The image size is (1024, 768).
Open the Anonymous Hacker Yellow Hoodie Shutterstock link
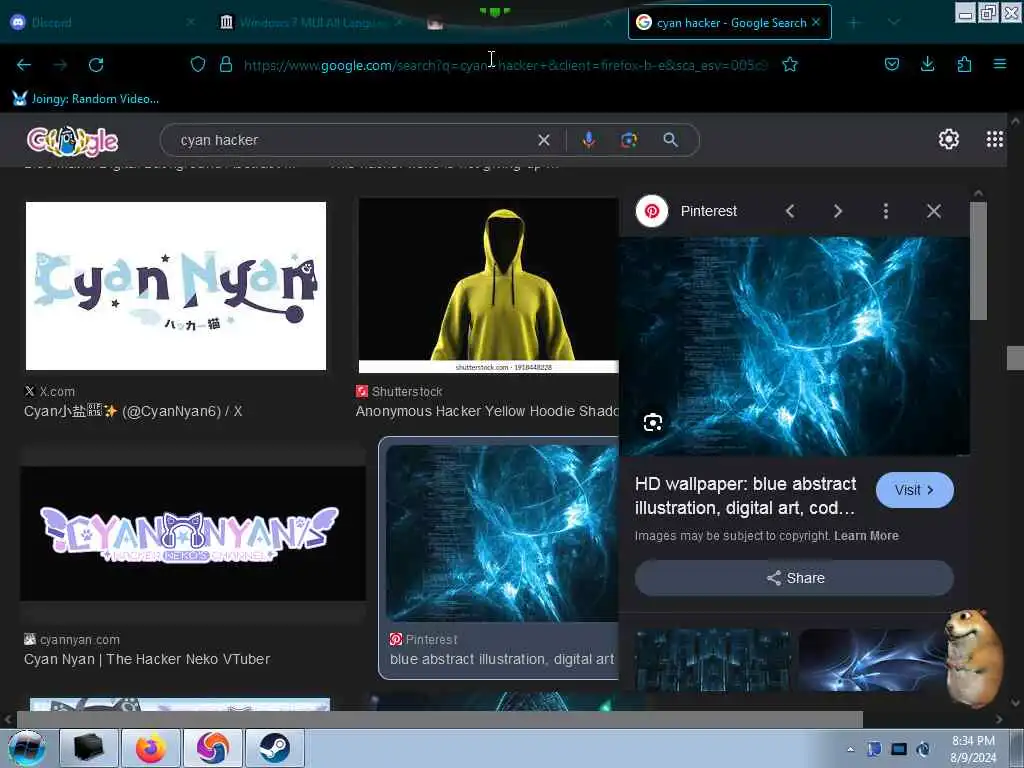(x=487, y=411)
